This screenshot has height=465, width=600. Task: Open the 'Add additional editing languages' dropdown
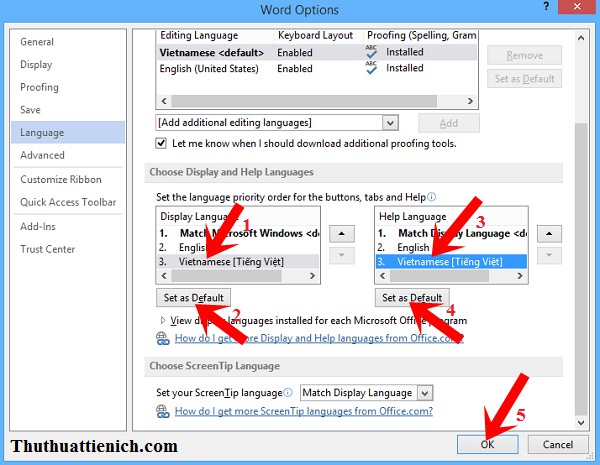click(x=391, y=122)
